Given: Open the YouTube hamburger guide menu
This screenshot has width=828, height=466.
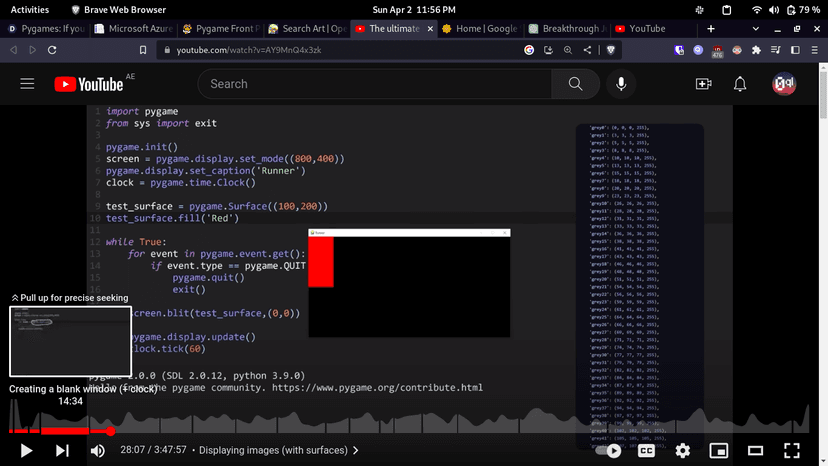Looking at the screenshot, I should 27,85.
